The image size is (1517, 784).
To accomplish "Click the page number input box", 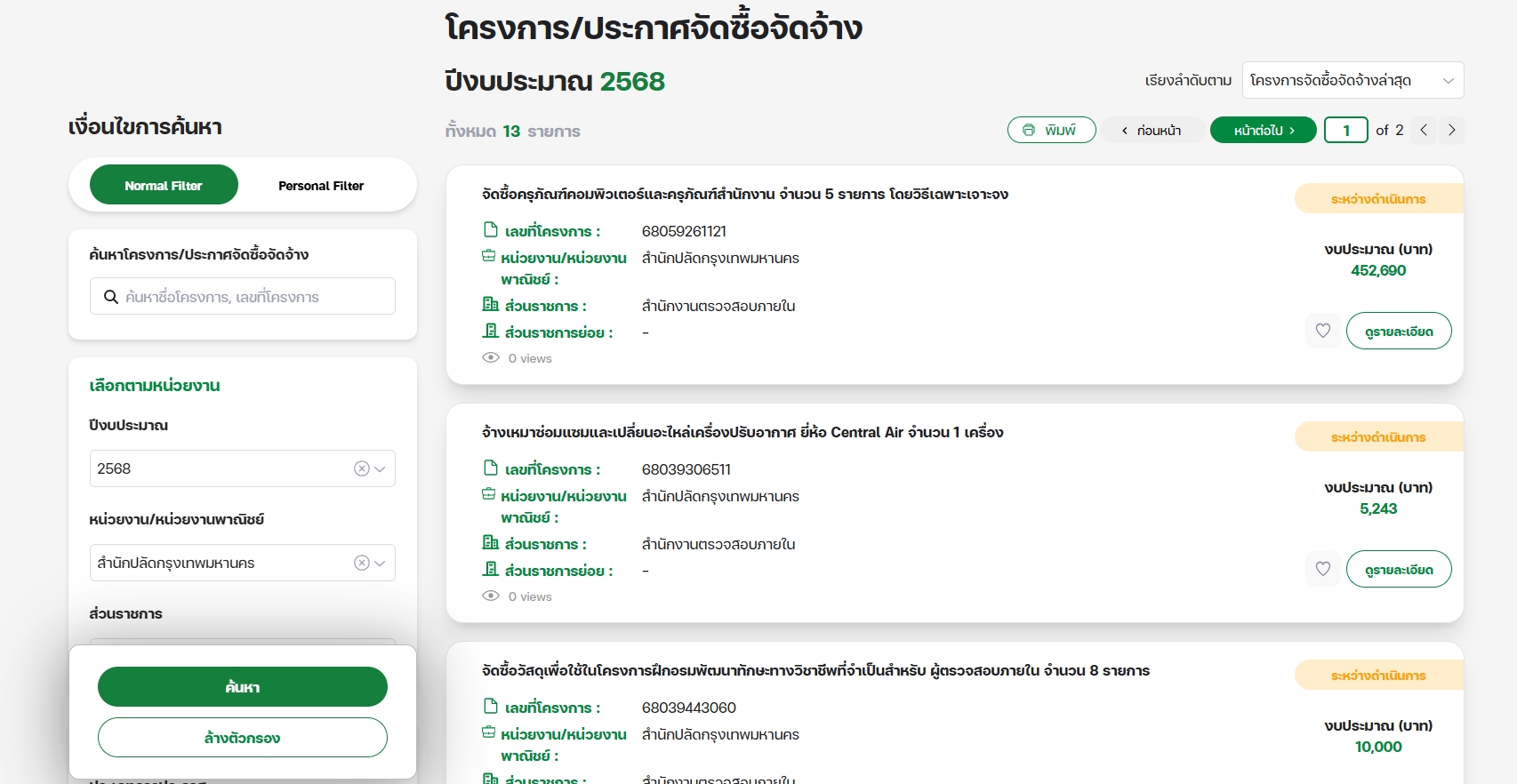I will coord(1345,130).
